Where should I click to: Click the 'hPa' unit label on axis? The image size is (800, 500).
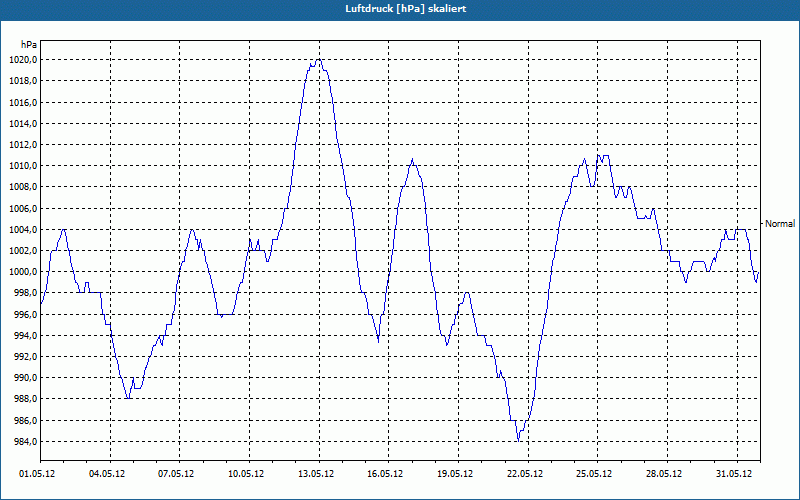click(x=29, y=45)
